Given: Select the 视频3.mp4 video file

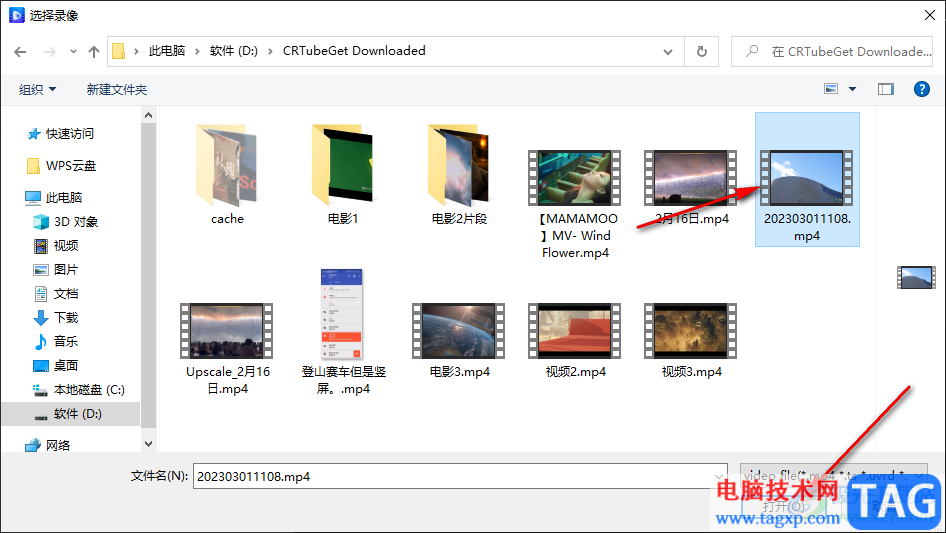Looking at the screenshot, I should point(691,341).
